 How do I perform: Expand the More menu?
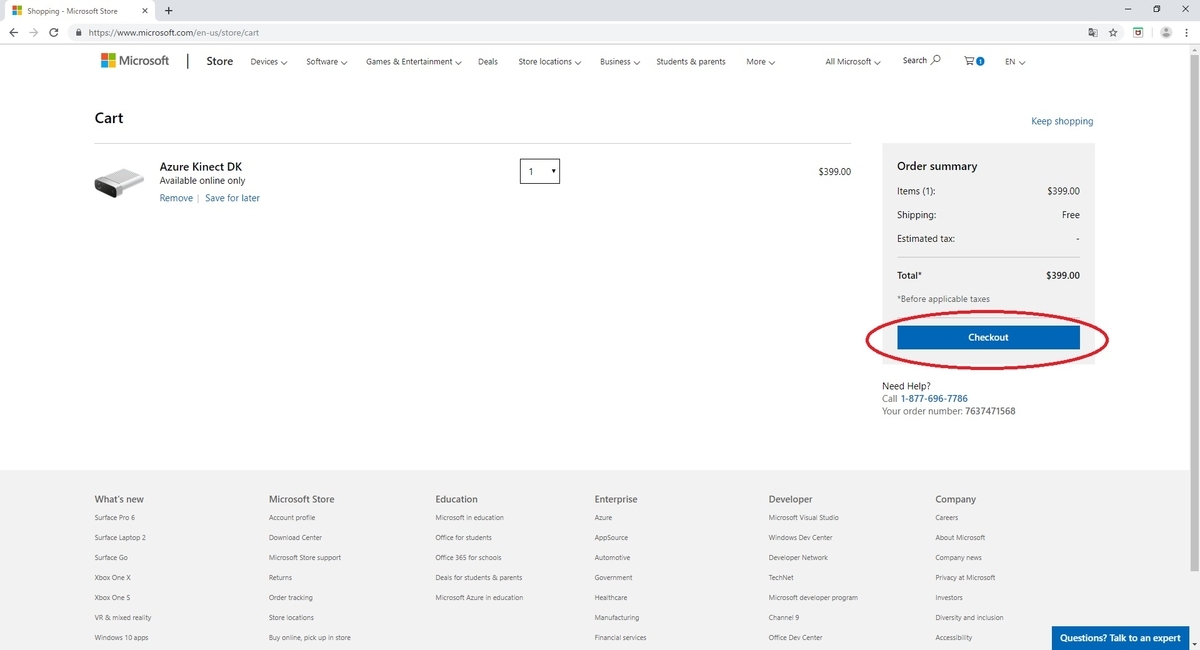(x=760, y=62)
